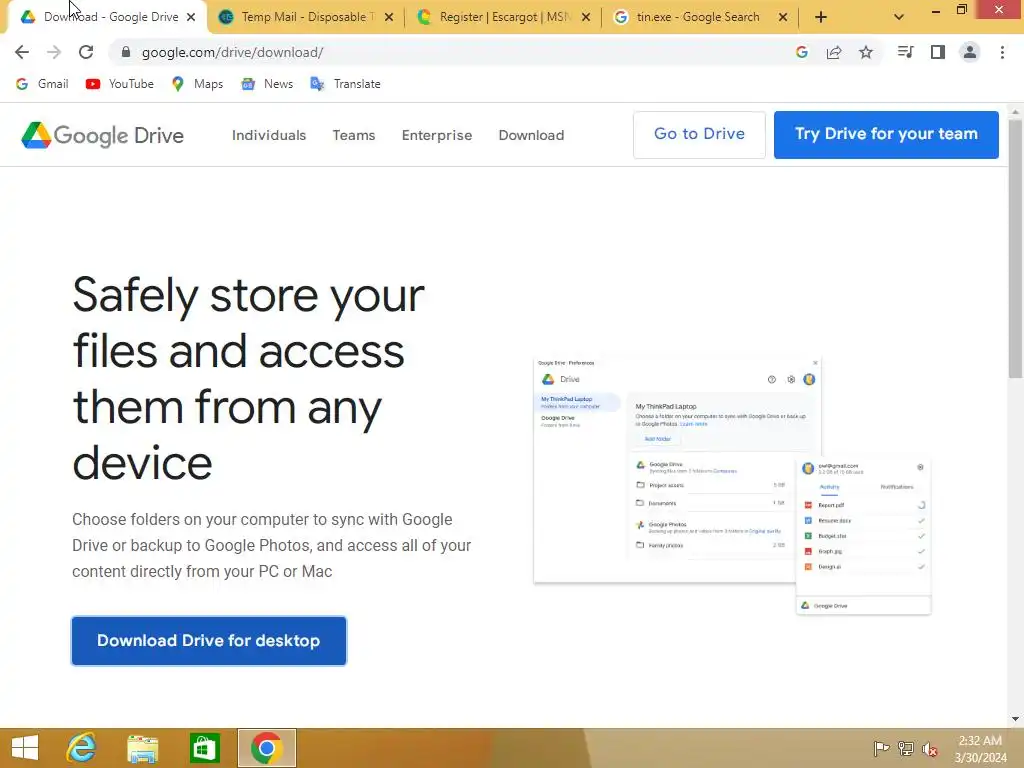Open the Enterprise nav item
Image resolution: width=1024 pixels, height=768 pixels.
(x=437, y=135)
